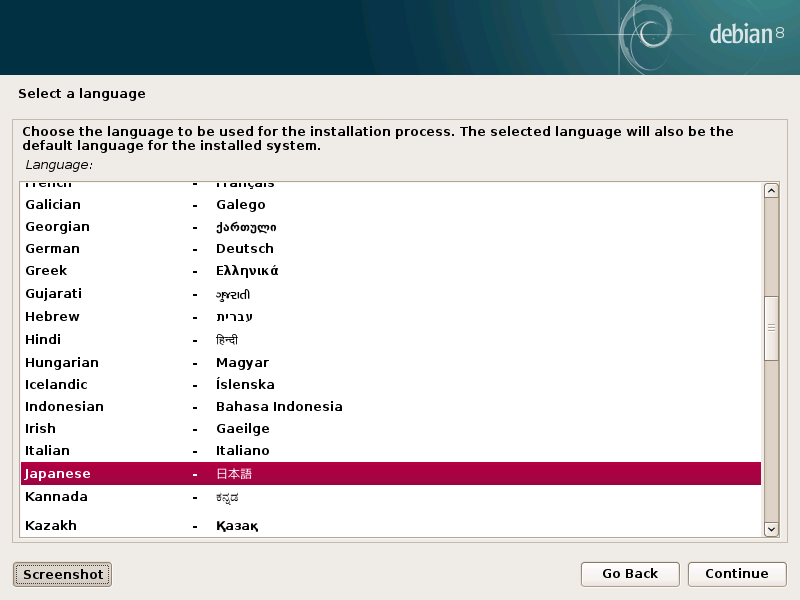This screenshot has width=800, height=600.
Task: Choose Galician (Galego) entry
Action: point(53,205)
